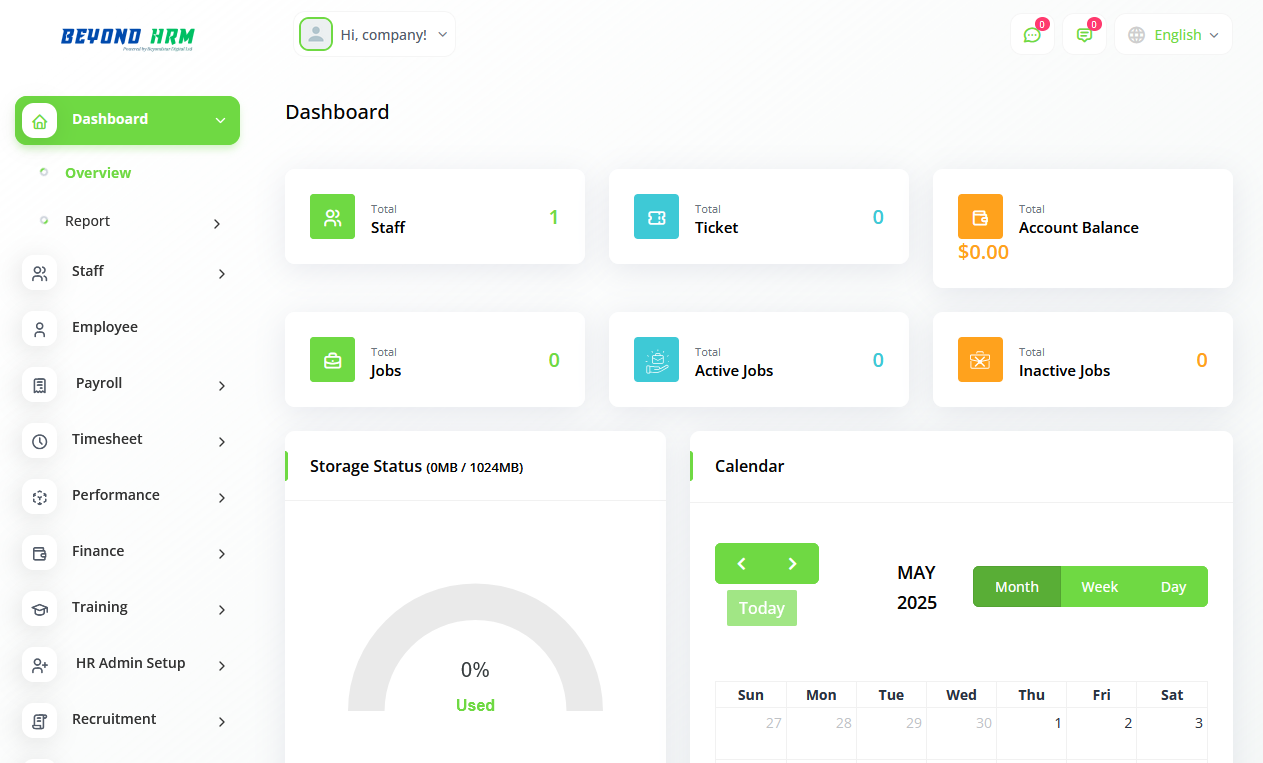The width and height of the screenshot is (1263, 763).
Task: Go to next month in calendar
Action: pyautogui.click(x=793, y=564)
